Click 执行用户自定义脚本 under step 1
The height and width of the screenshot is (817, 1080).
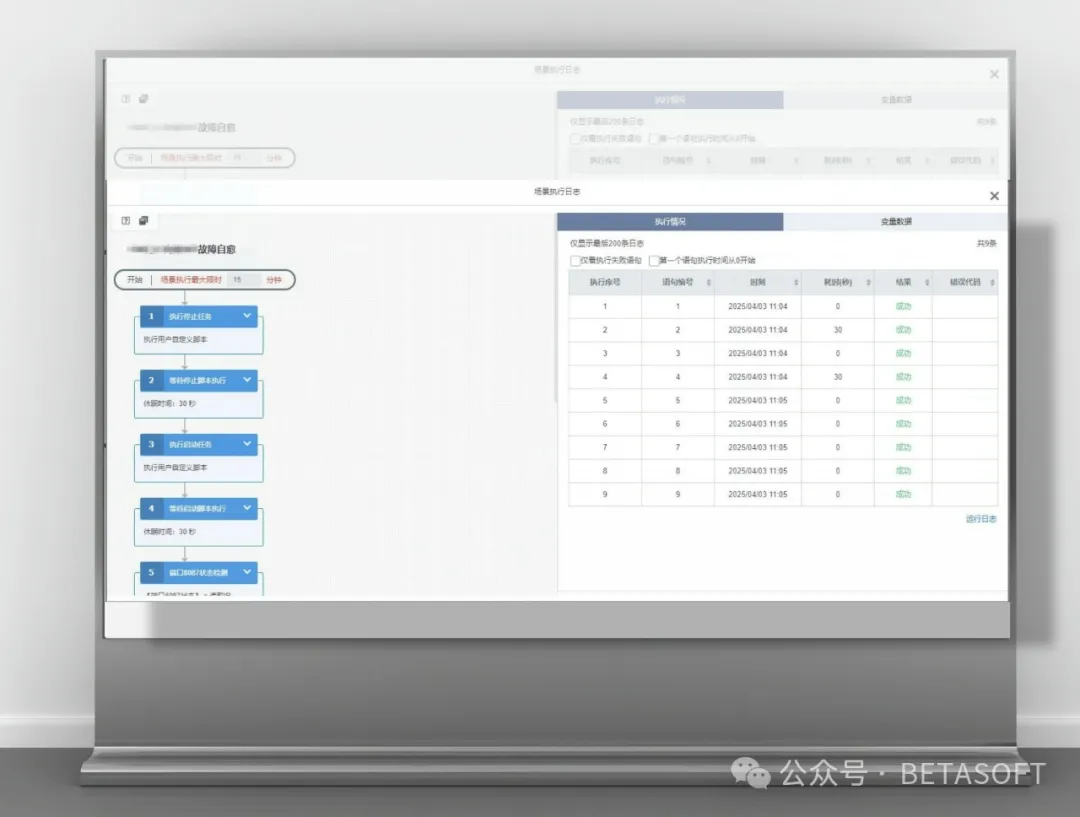[x=175, y=340]
